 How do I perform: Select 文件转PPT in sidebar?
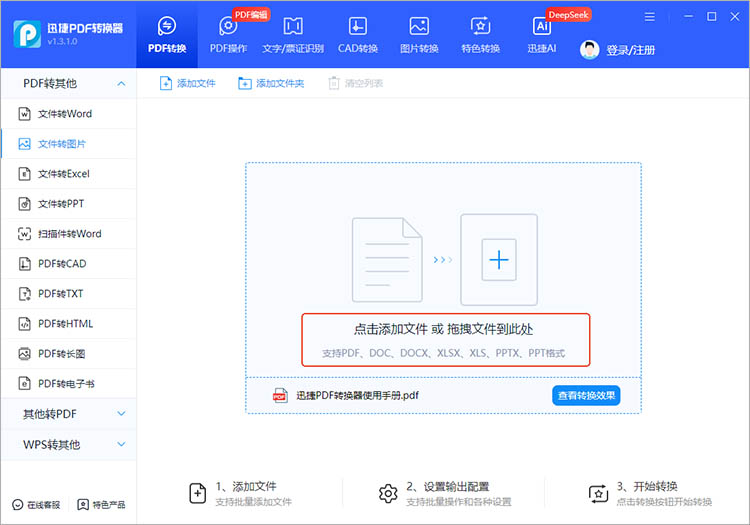68,204
